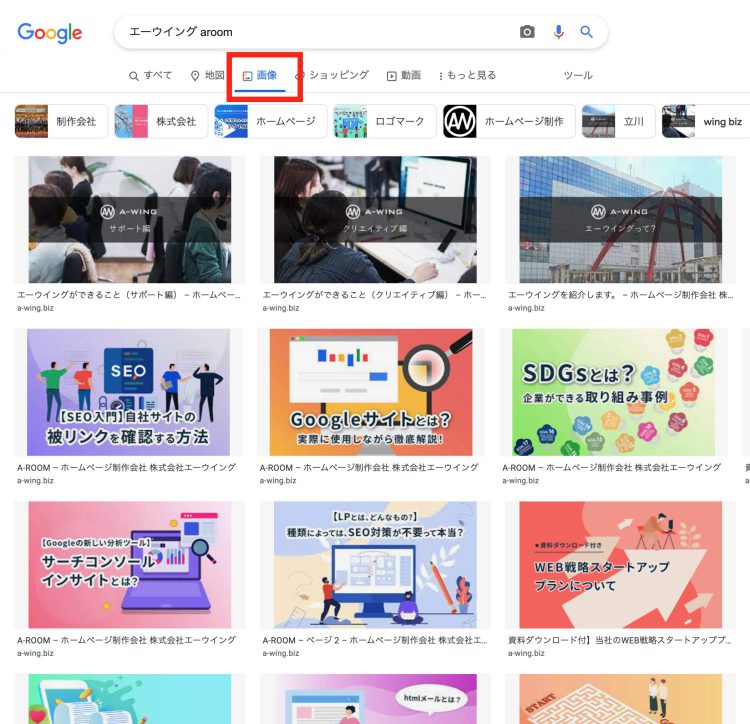Filter by the 制作会社 chip
This screenshot has height=724, width=750.
[61, 121]
